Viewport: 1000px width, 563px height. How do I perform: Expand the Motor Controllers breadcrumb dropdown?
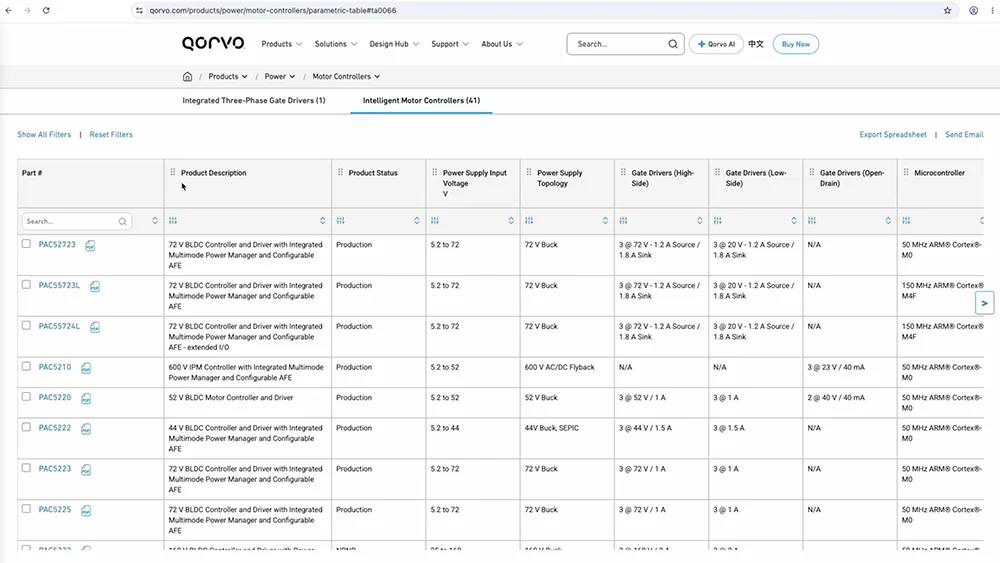pyautogui.click(x=346, y=77)
